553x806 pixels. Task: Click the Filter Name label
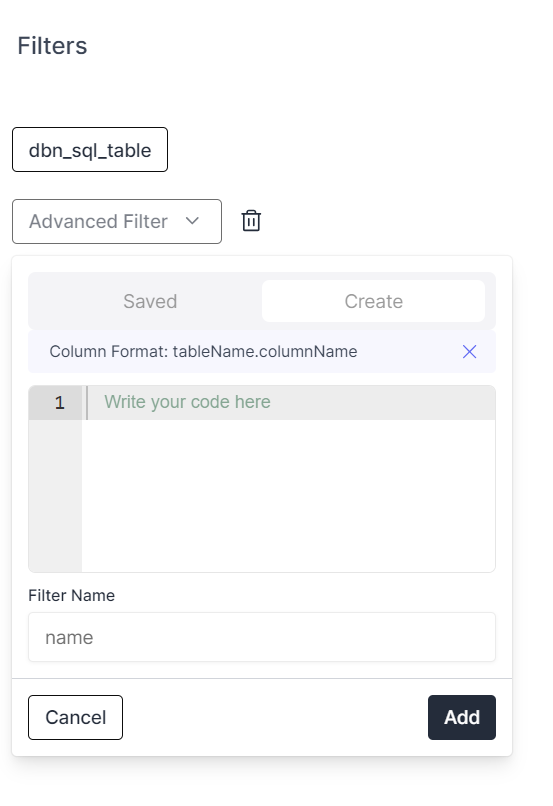(71, 595)
